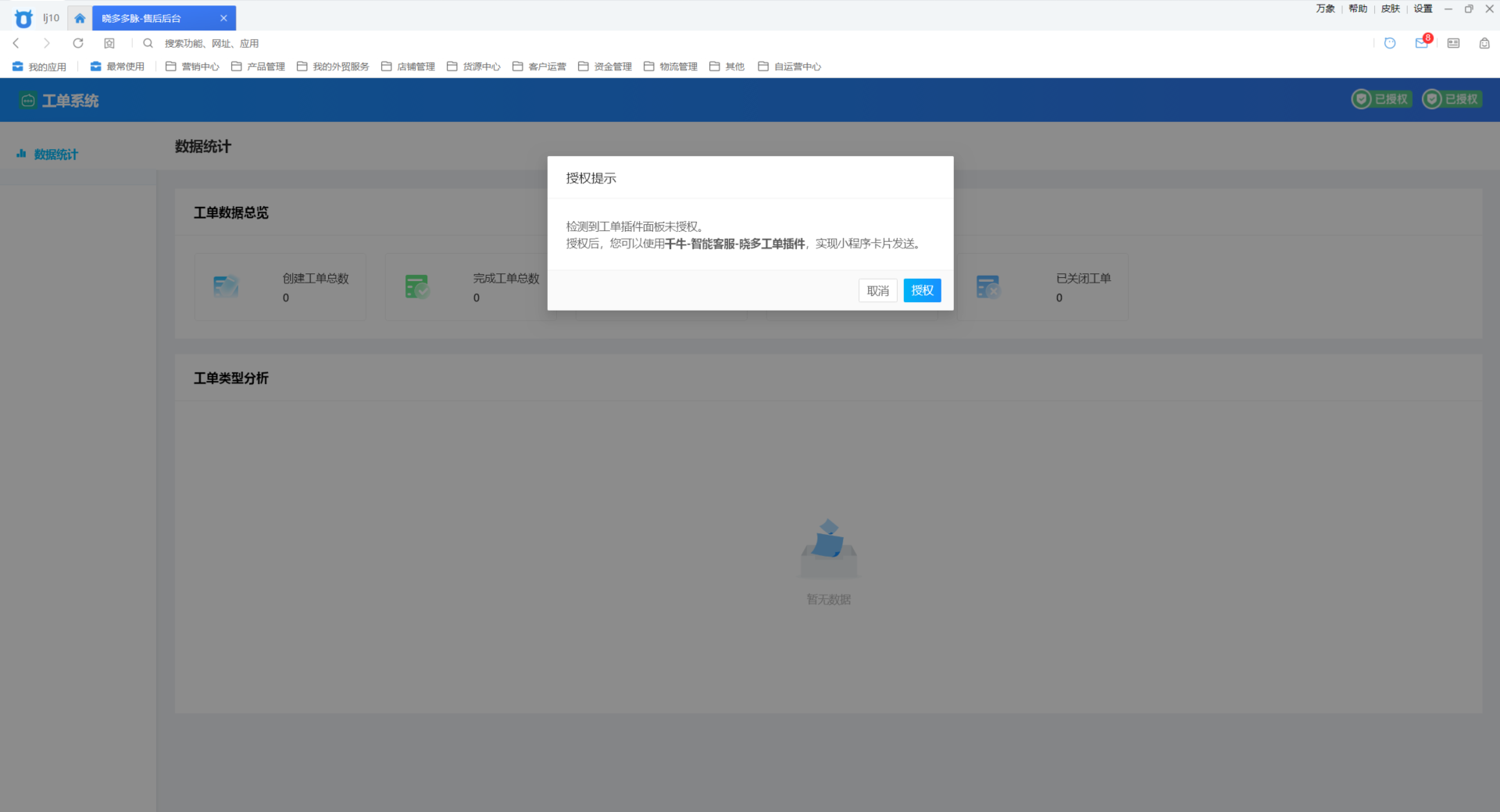This screenshot has height=812, width=1500.
Task: Open the 其他 folder
Action: pos(727,66)
